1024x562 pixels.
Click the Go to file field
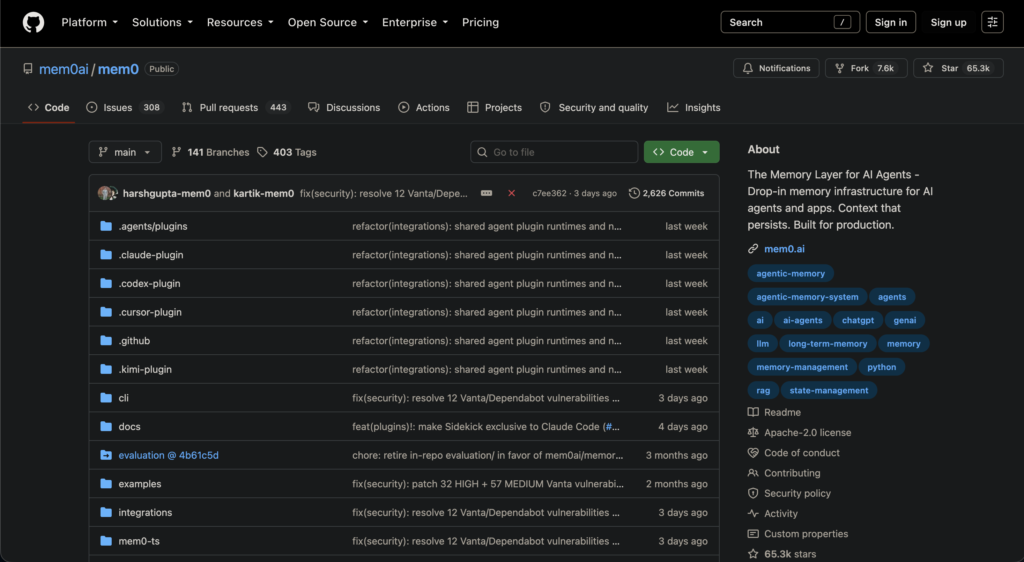pos(554,152)
